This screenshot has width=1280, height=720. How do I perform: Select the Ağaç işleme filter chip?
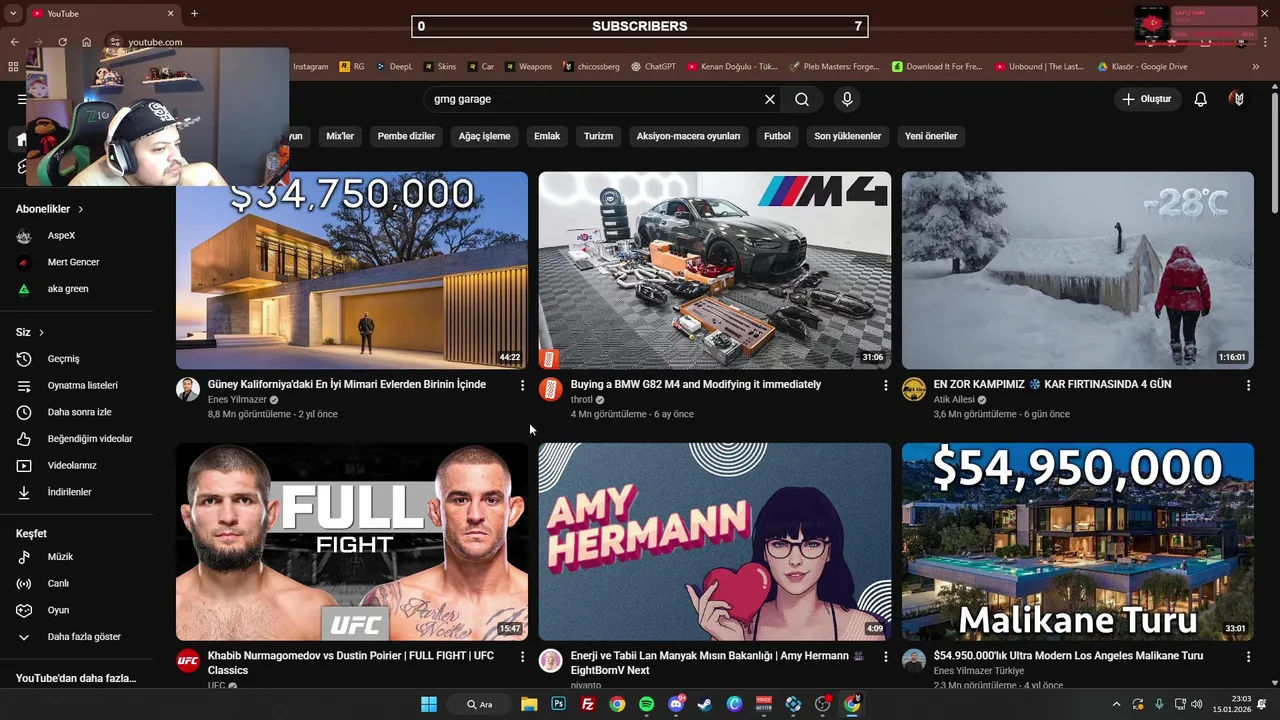point(484,136)
